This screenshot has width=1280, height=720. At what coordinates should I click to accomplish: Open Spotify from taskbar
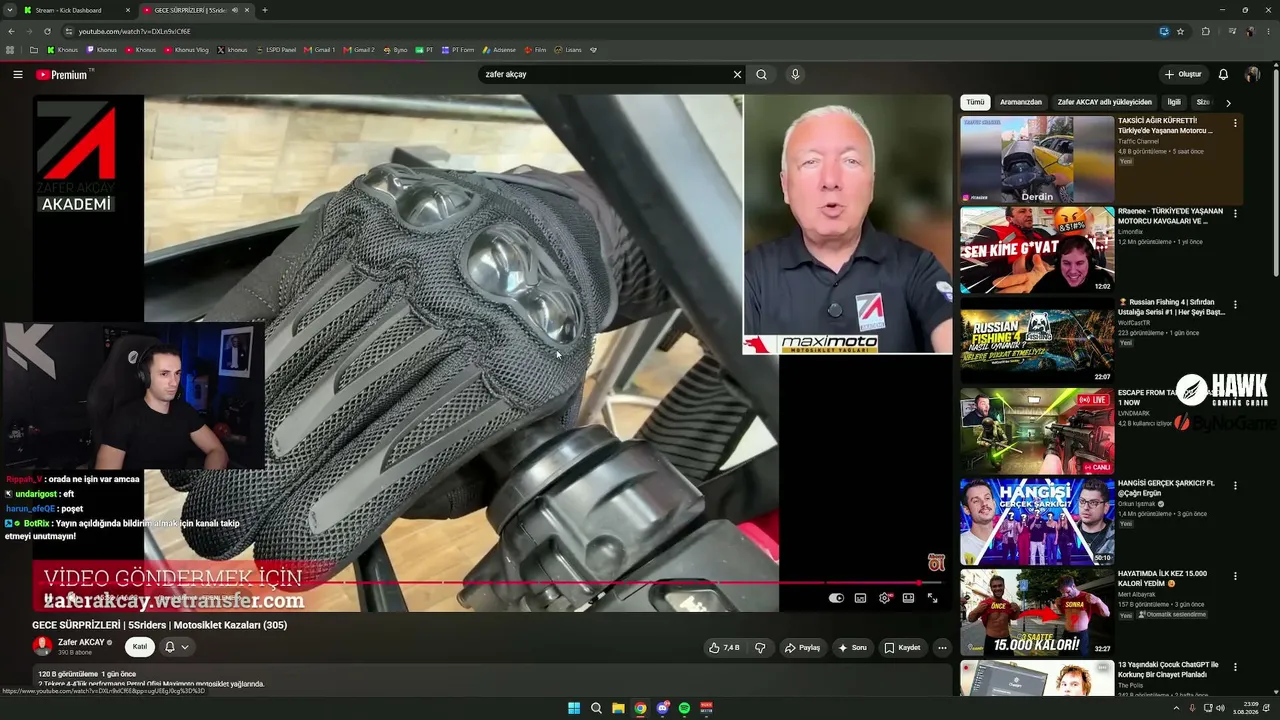coord(684,708)
